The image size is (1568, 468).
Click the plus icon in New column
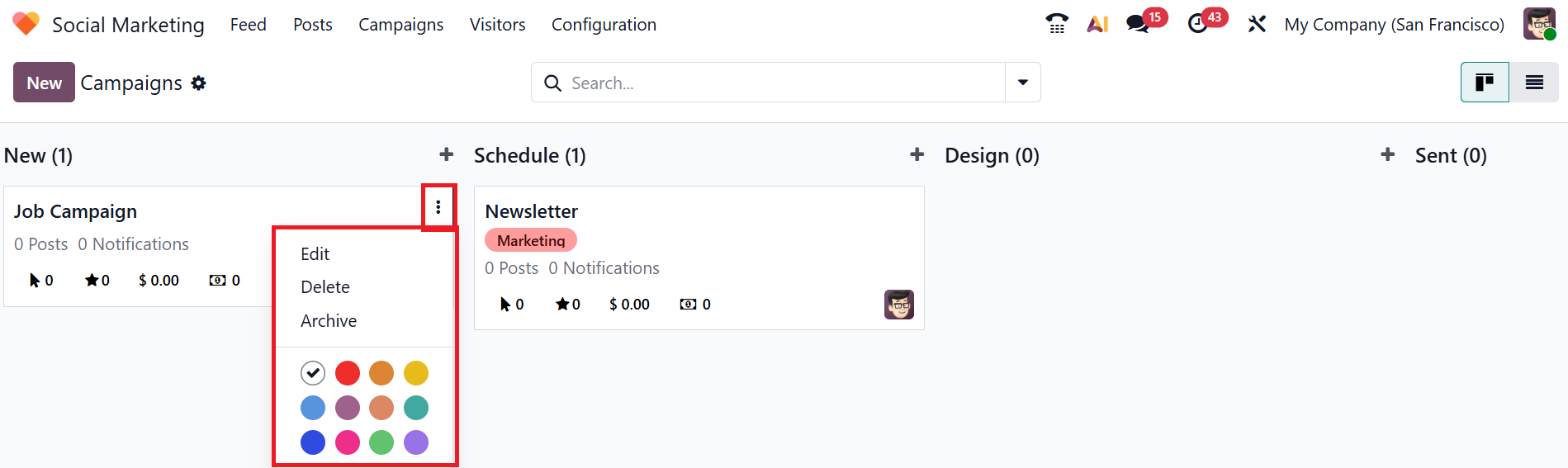click(x=446, y=154)
